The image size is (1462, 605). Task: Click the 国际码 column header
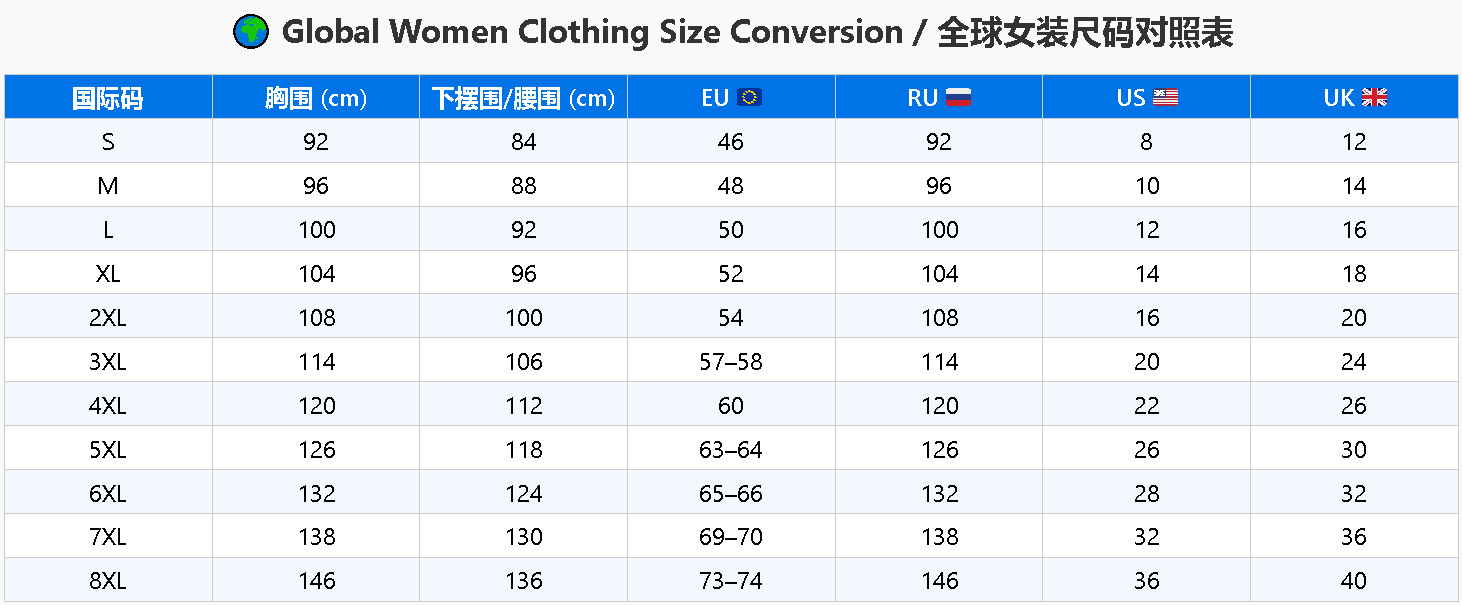108,98
